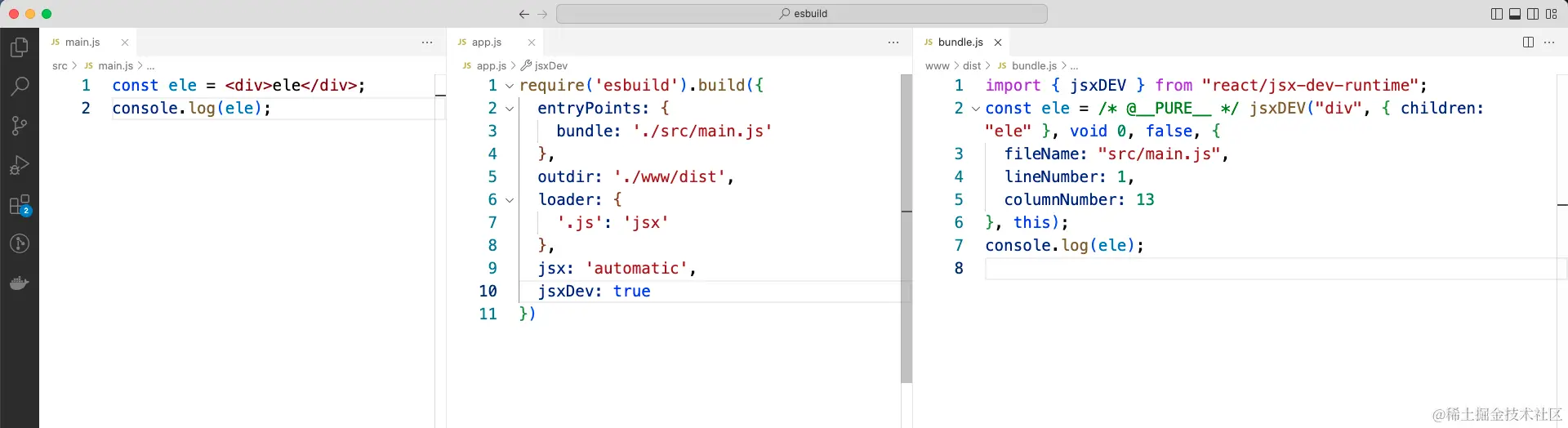Screen dimensions: 1568x428
Task: Open the Search view in activity bar
Action: pos(20,86)
